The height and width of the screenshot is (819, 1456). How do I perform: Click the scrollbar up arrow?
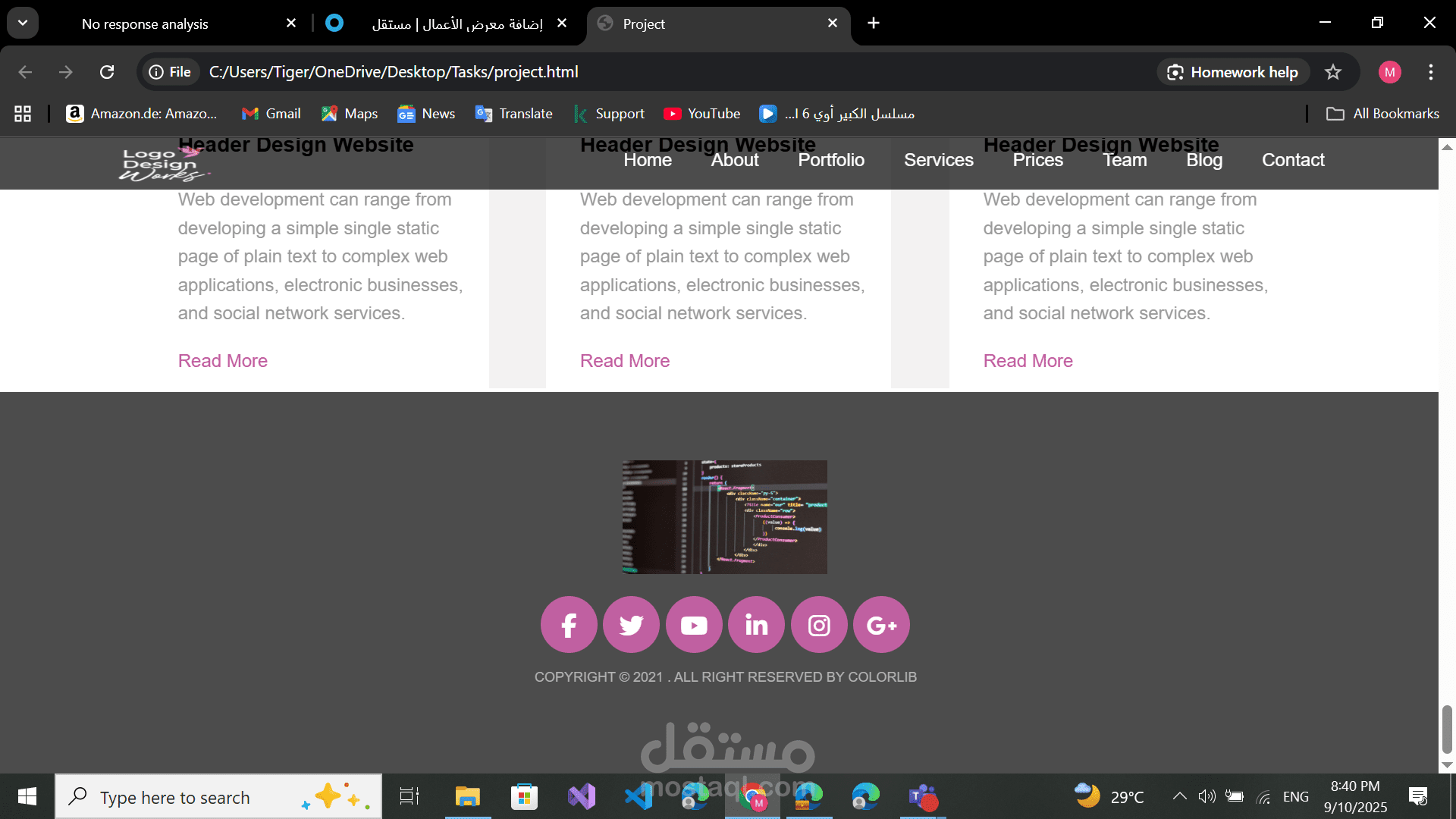click(1447, 146)
